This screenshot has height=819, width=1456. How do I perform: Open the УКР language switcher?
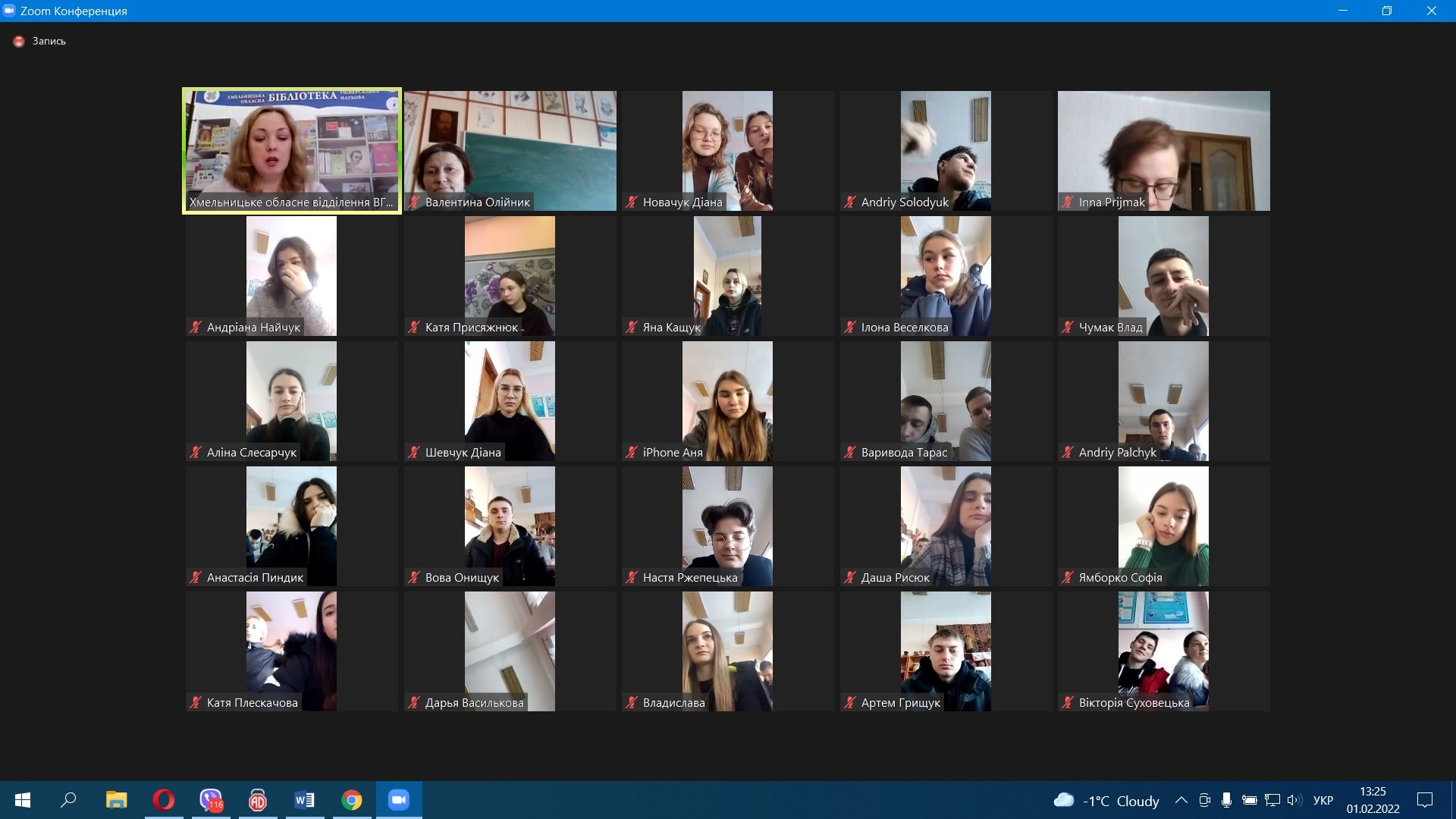(x=1323, y=800)
